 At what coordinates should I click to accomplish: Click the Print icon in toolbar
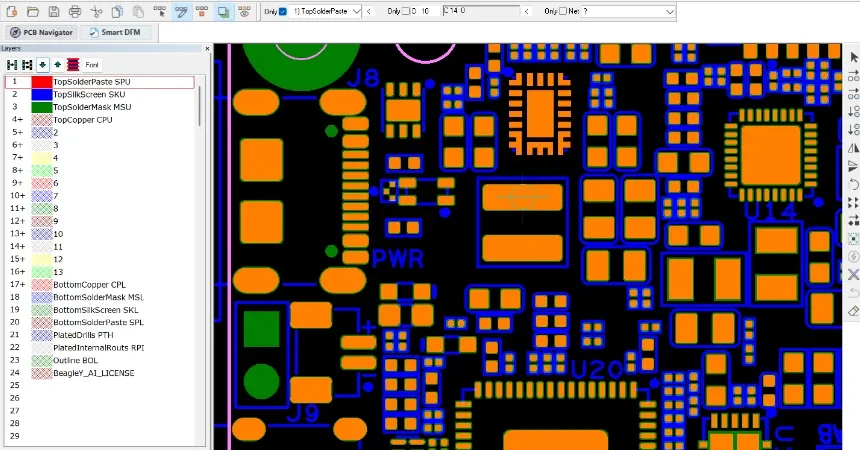[x=75, y=11]
